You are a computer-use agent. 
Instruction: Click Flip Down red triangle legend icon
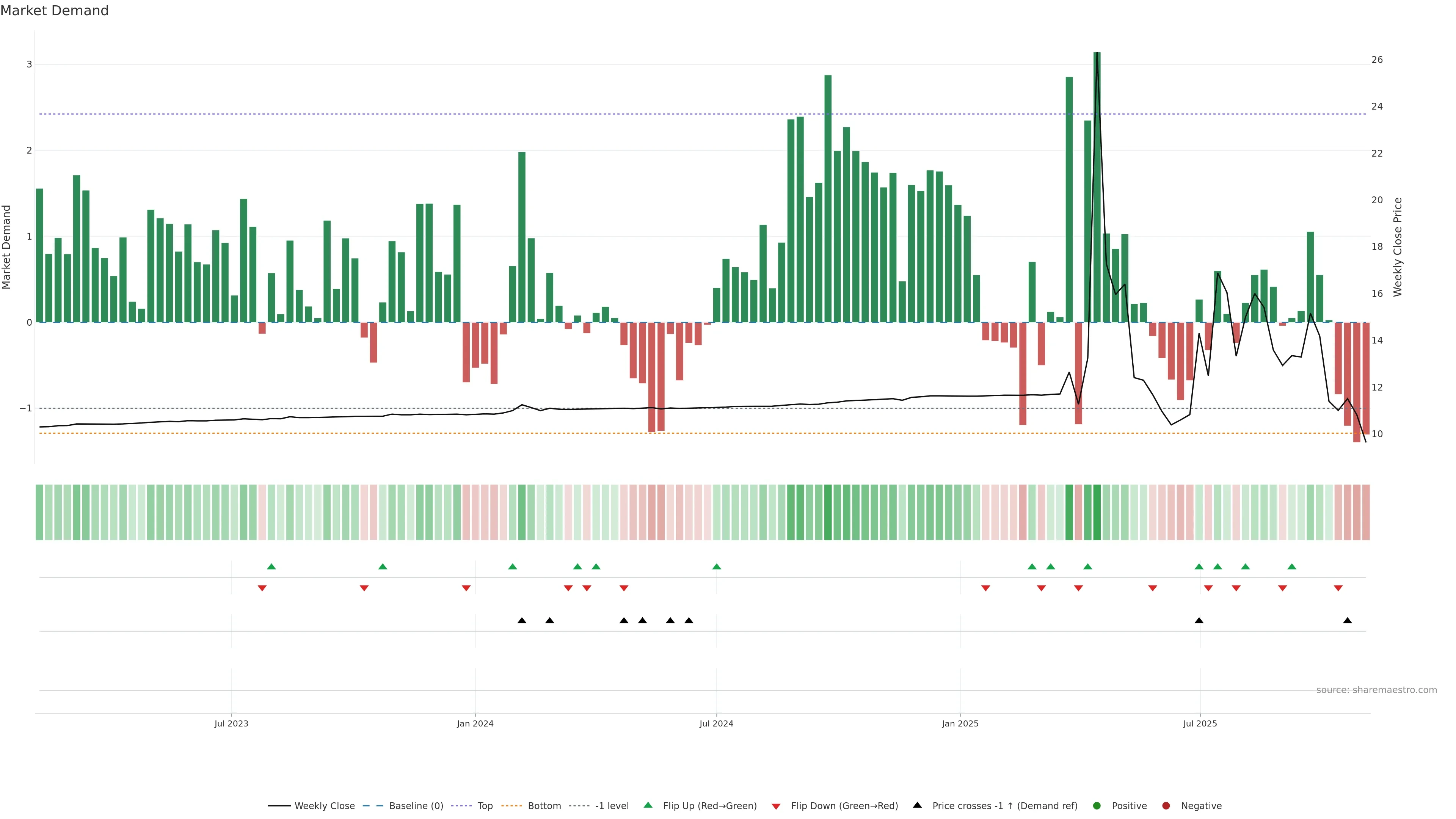pyautogui.click(x=776, y=806)
